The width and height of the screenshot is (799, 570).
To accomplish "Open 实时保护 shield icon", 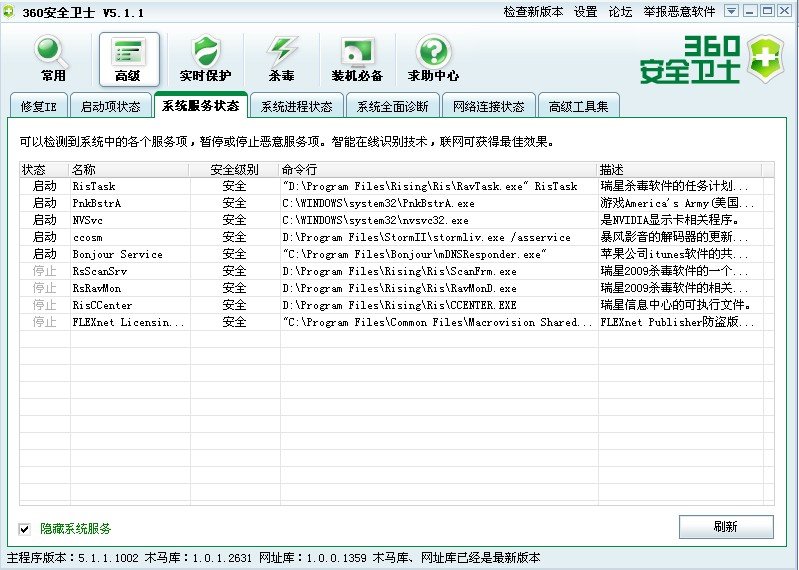I will click(205, 58).
